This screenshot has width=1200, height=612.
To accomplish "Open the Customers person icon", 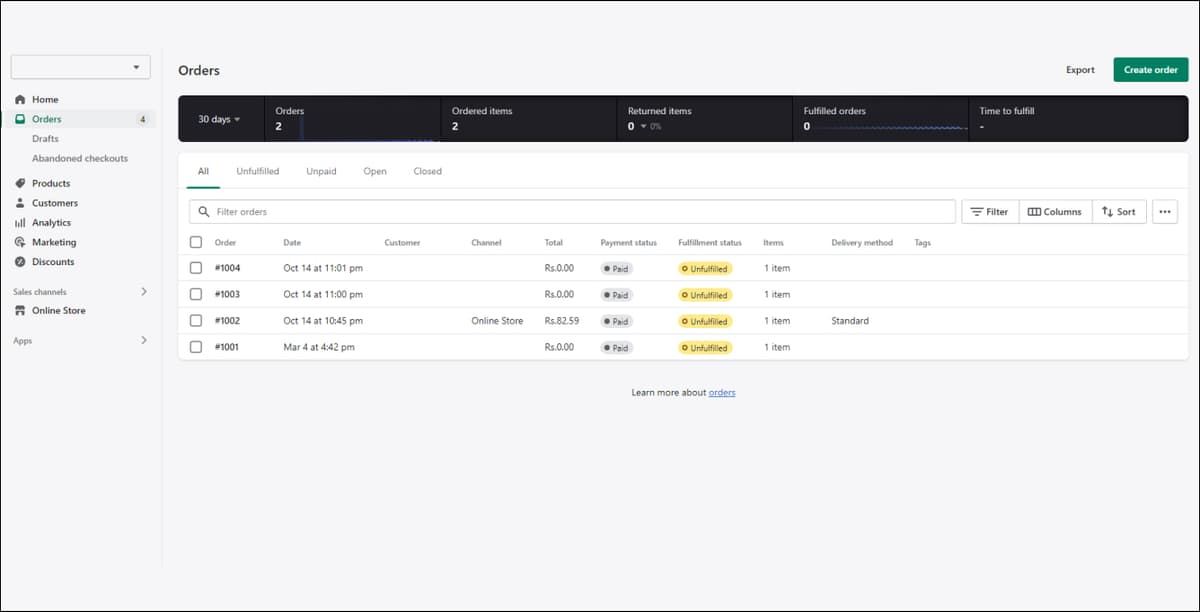I will [20, 203].
